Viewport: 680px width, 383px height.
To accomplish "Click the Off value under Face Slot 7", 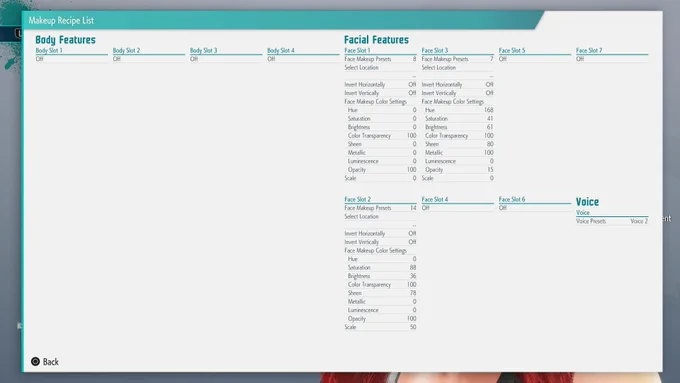I will click(x=580, y=59).
